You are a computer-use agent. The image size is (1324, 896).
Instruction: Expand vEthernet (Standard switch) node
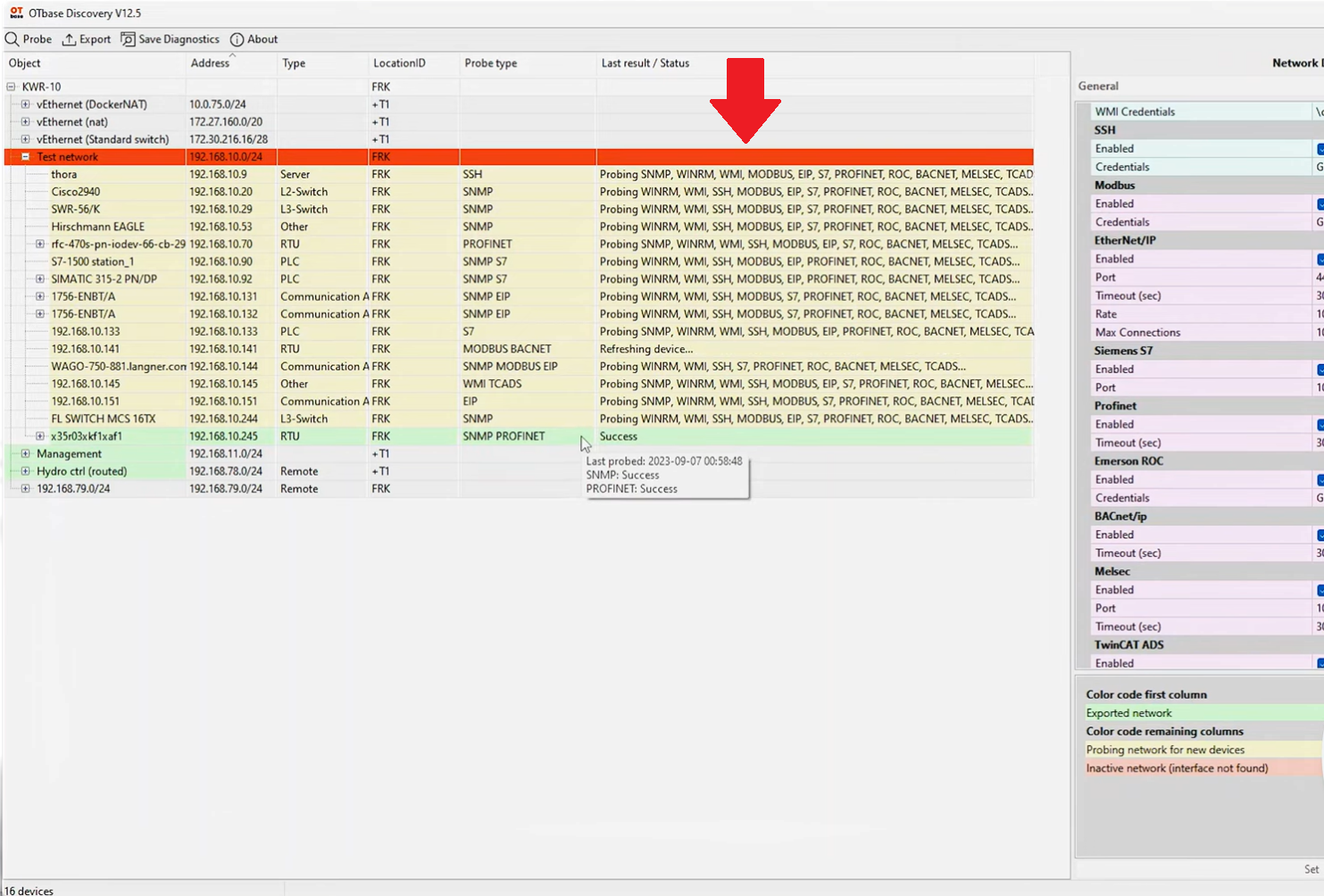point(26,139)
